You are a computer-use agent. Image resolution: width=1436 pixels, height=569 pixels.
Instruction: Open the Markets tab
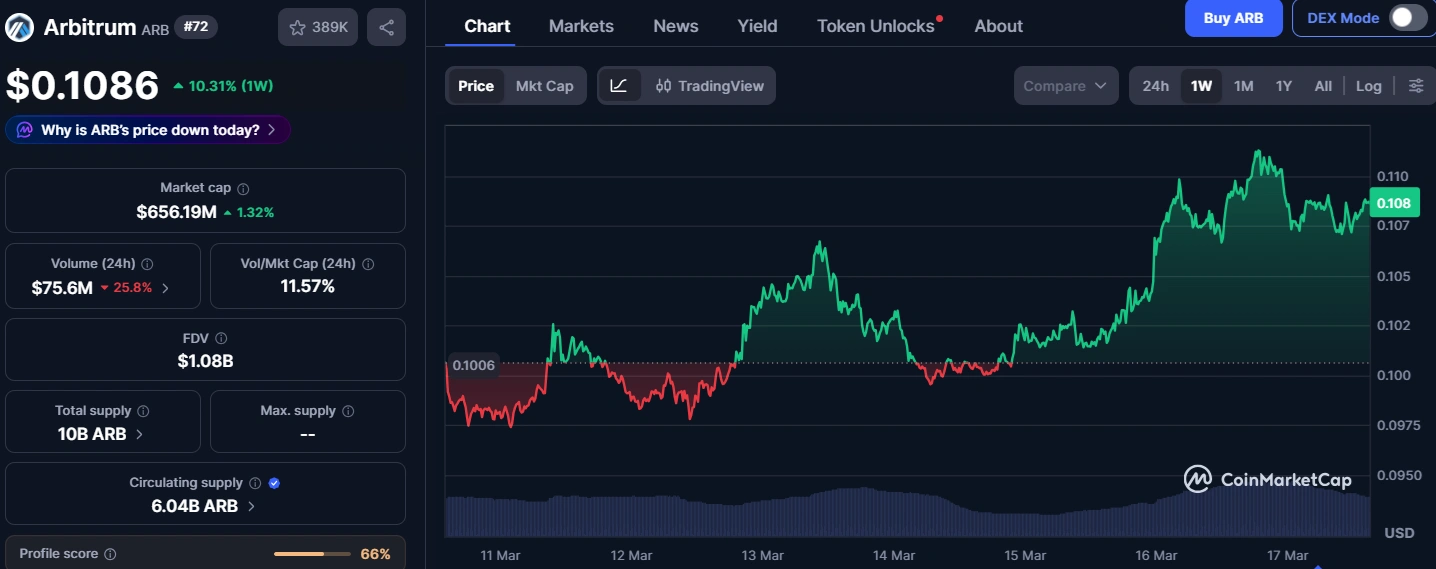[x=581, y=26]
